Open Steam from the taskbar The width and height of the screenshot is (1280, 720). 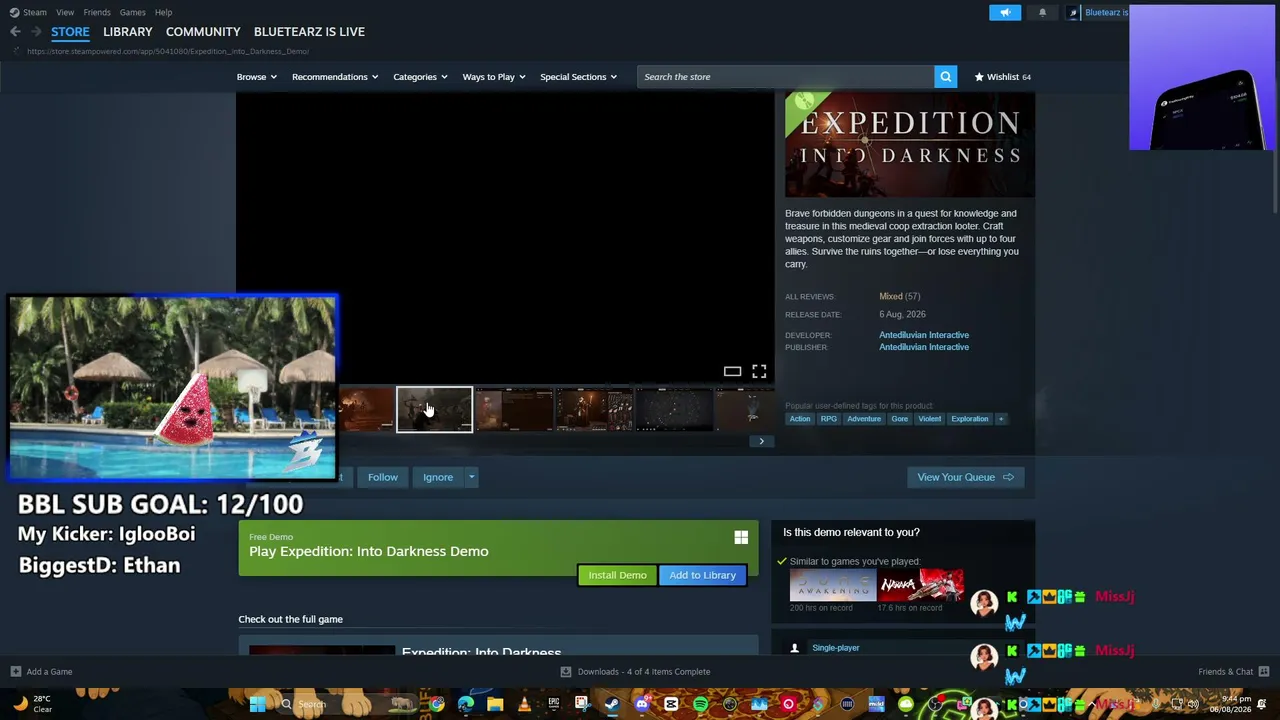(612, 705)
